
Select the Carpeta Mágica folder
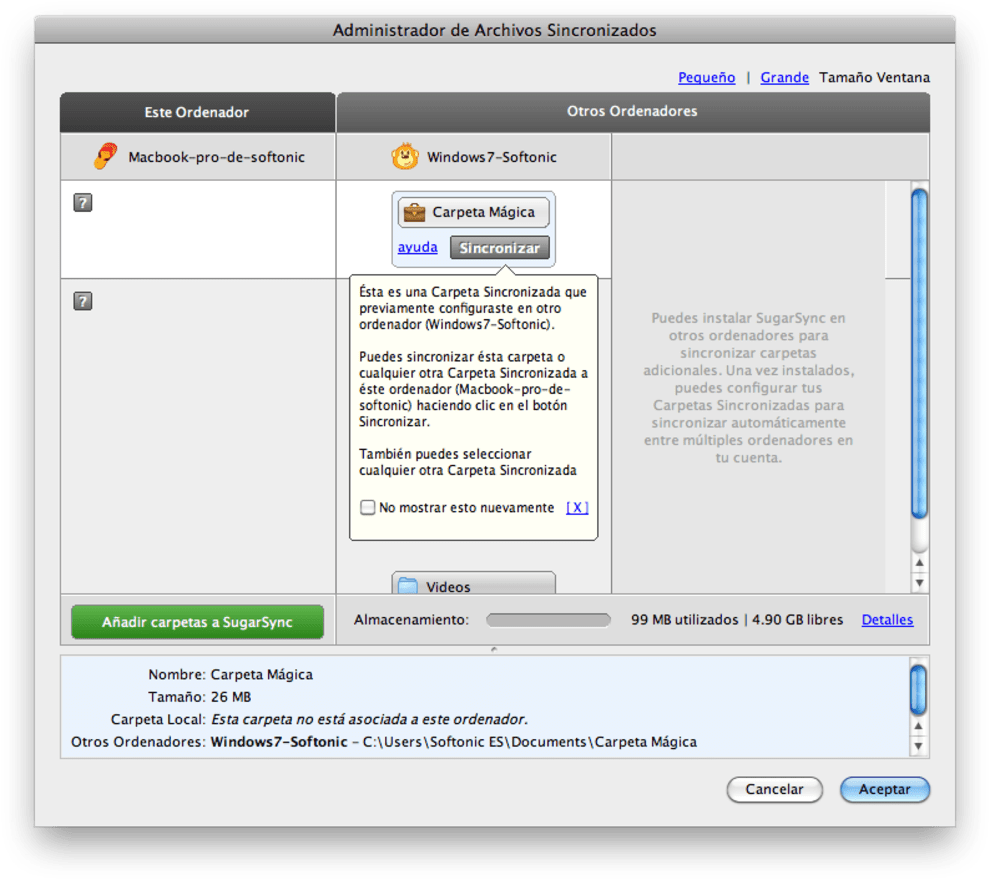click(x=474, y=212)
